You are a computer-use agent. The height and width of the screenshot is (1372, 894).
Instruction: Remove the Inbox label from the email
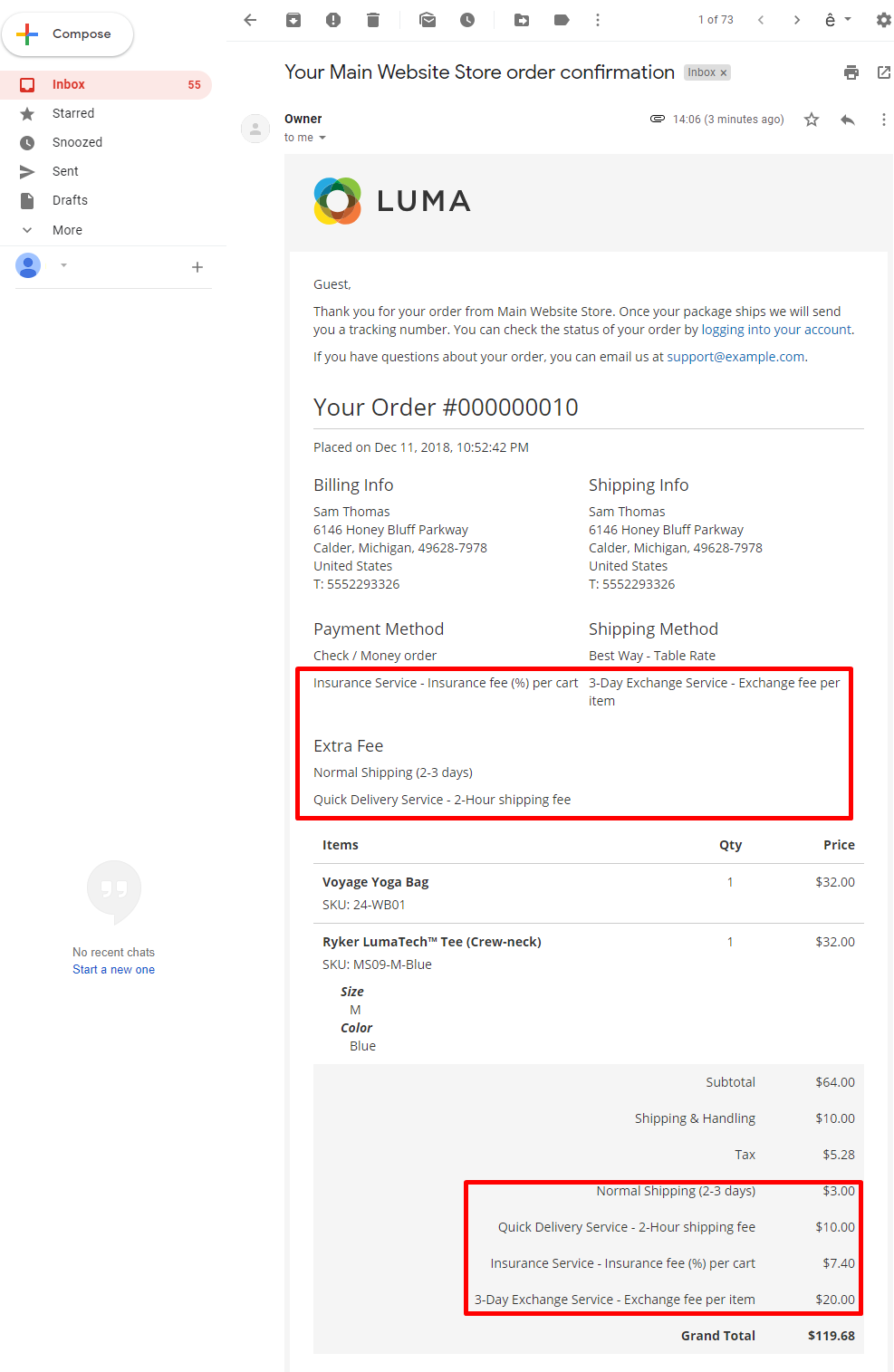pyautogui.click(x=724, y=73)
